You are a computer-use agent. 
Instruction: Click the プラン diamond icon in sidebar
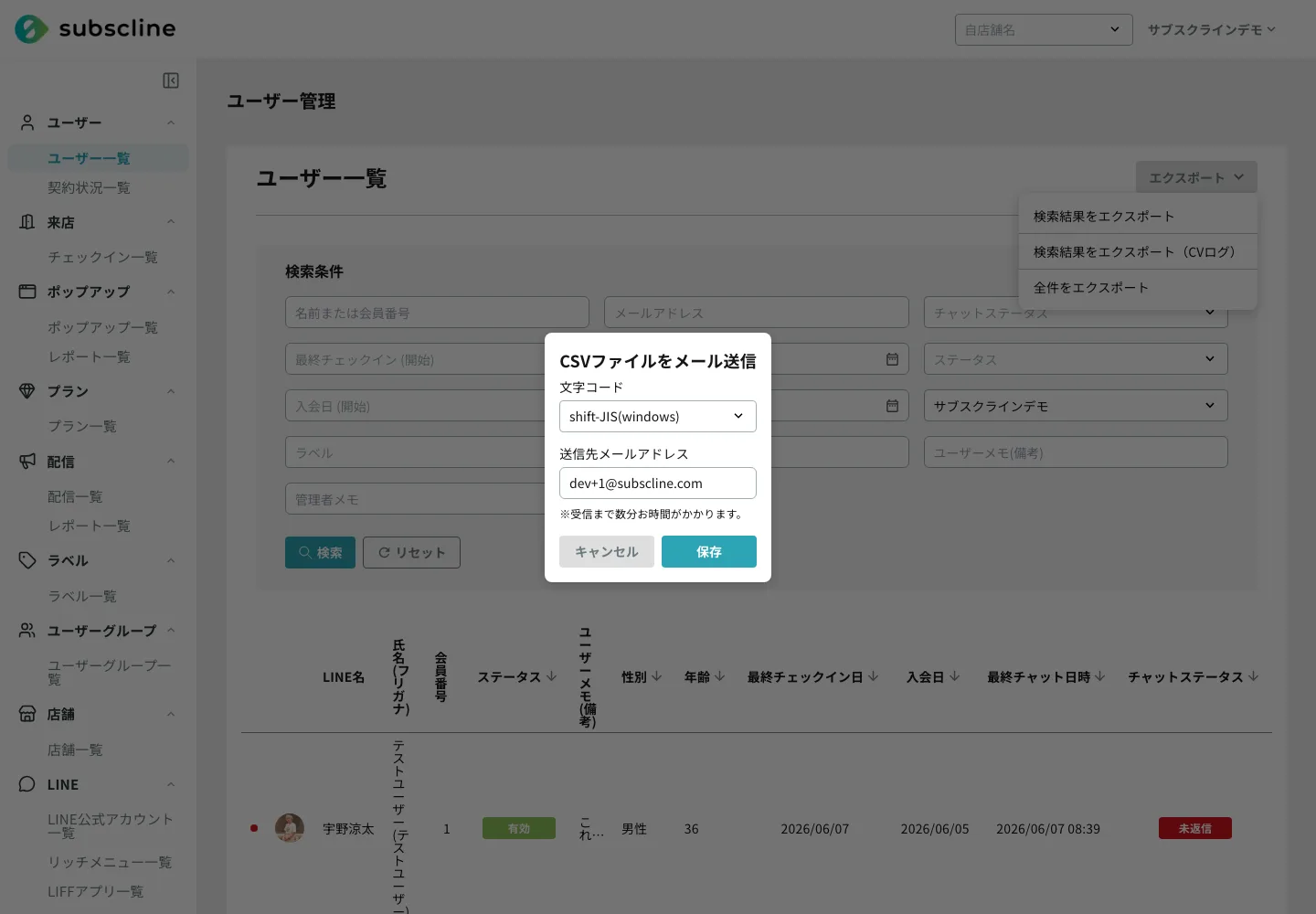click(27, 391)
